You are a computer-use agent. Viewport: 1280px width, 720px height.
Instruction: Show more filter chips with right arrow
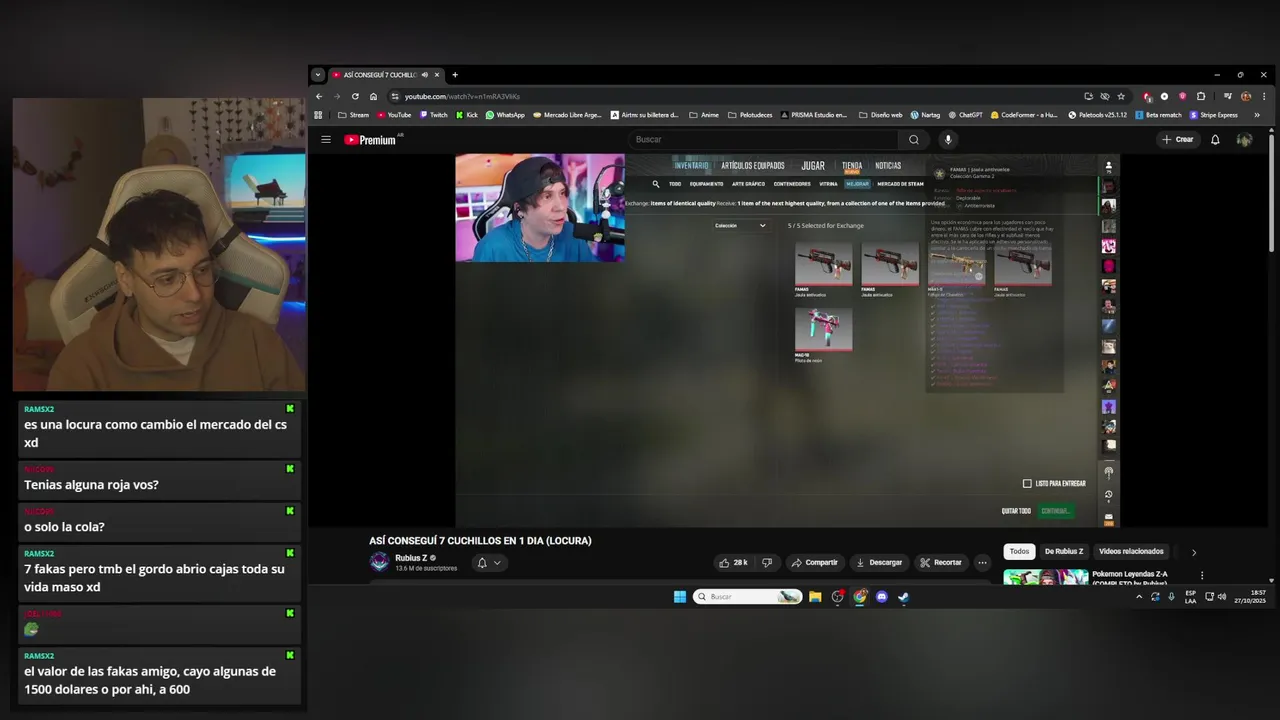pyautogui.click(x=1193, y=552)
